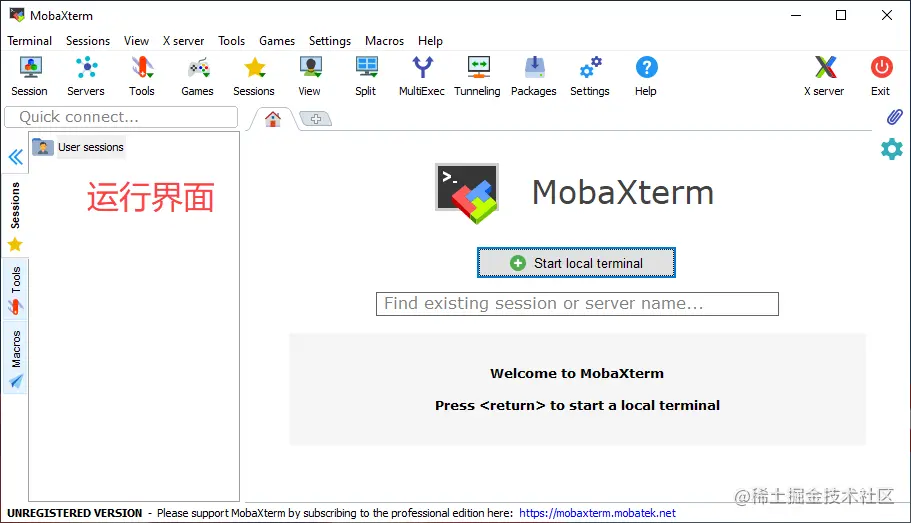Select the User sessions tree item
The height and width of the screenshot is (523, 911).
click(x=78, y=147)
